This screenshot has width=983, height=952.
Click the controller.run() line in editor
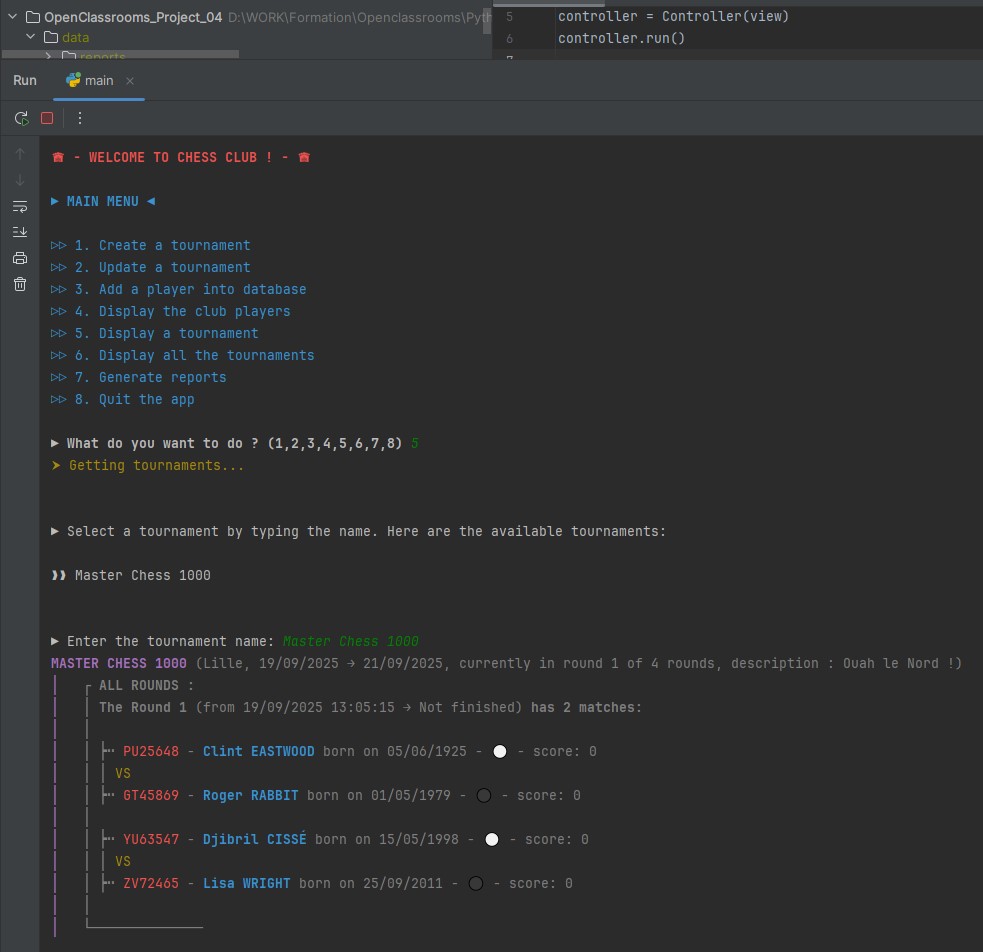[x=621, y=38]
